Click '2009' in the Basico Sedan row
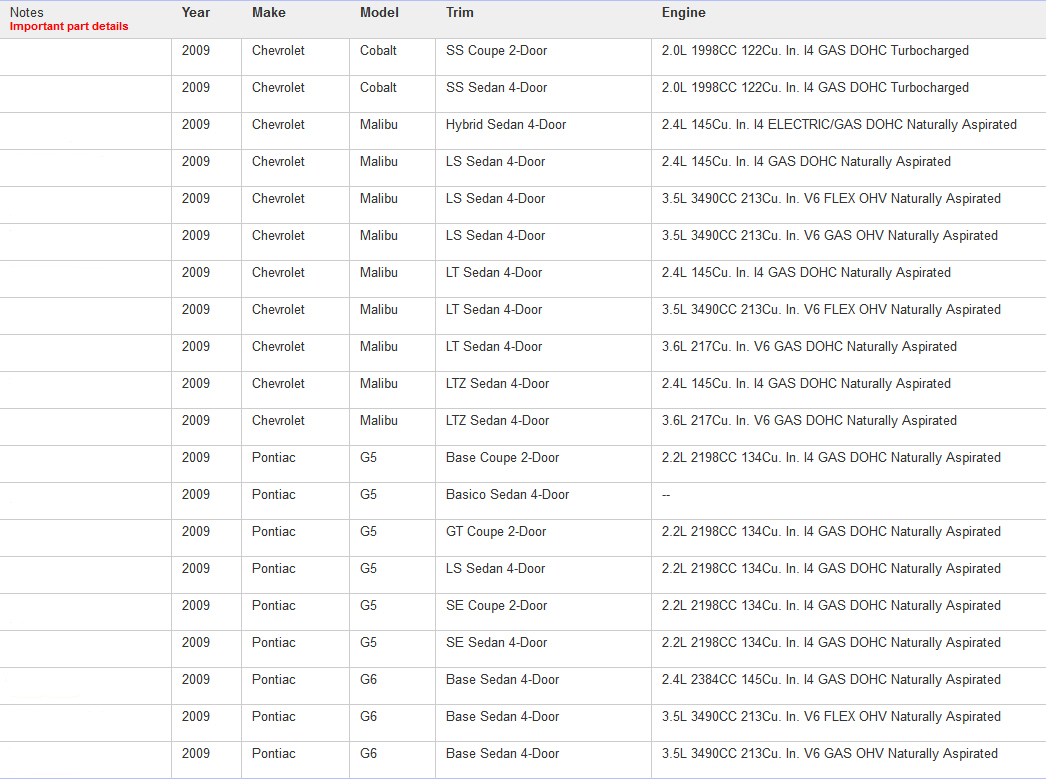The image size is (1046, 779). [195, 494]
